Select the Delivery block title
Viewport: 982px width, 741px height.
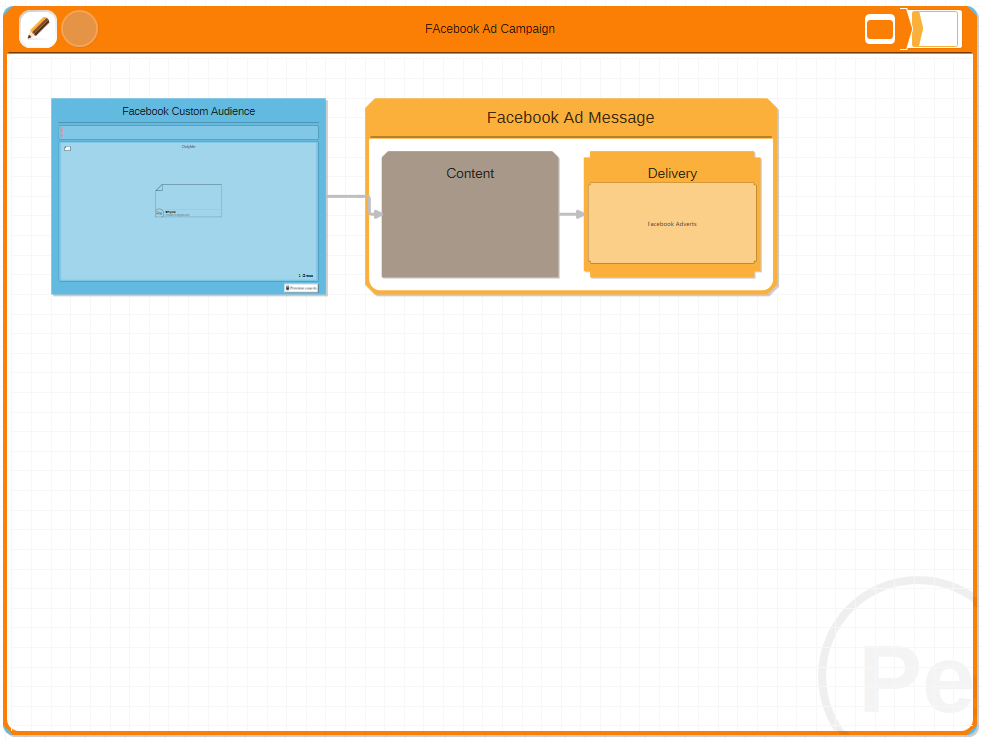click(672, 174)
